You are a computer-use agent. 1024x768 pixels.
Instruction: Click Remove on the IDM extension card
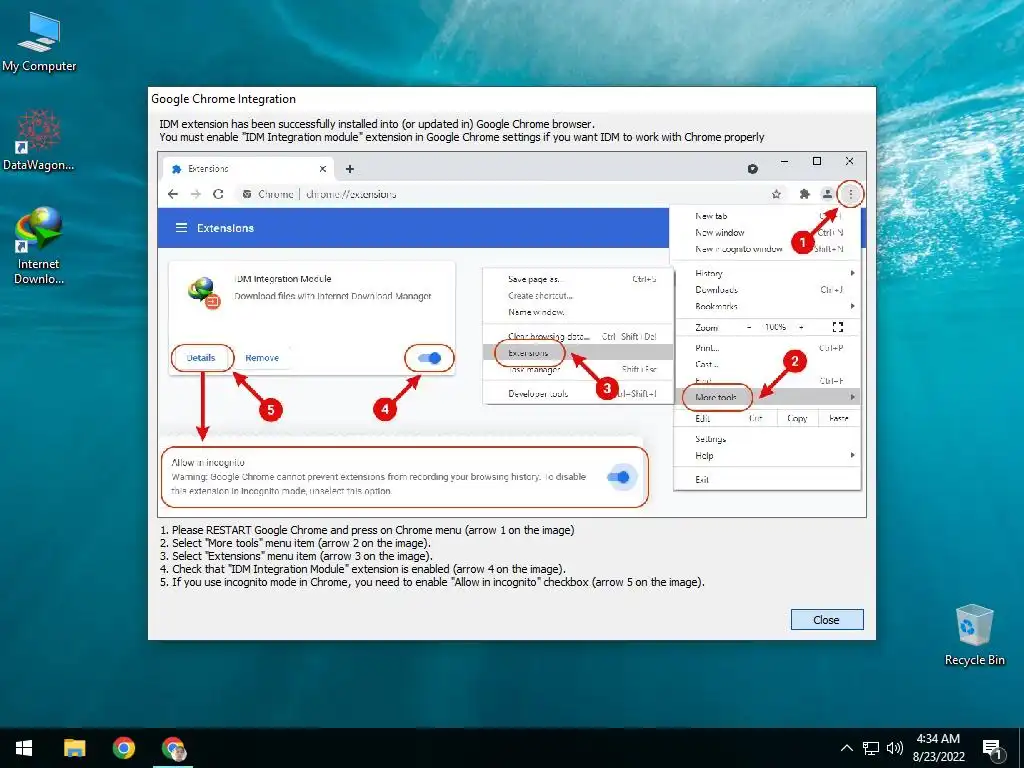tap(262, 358)
